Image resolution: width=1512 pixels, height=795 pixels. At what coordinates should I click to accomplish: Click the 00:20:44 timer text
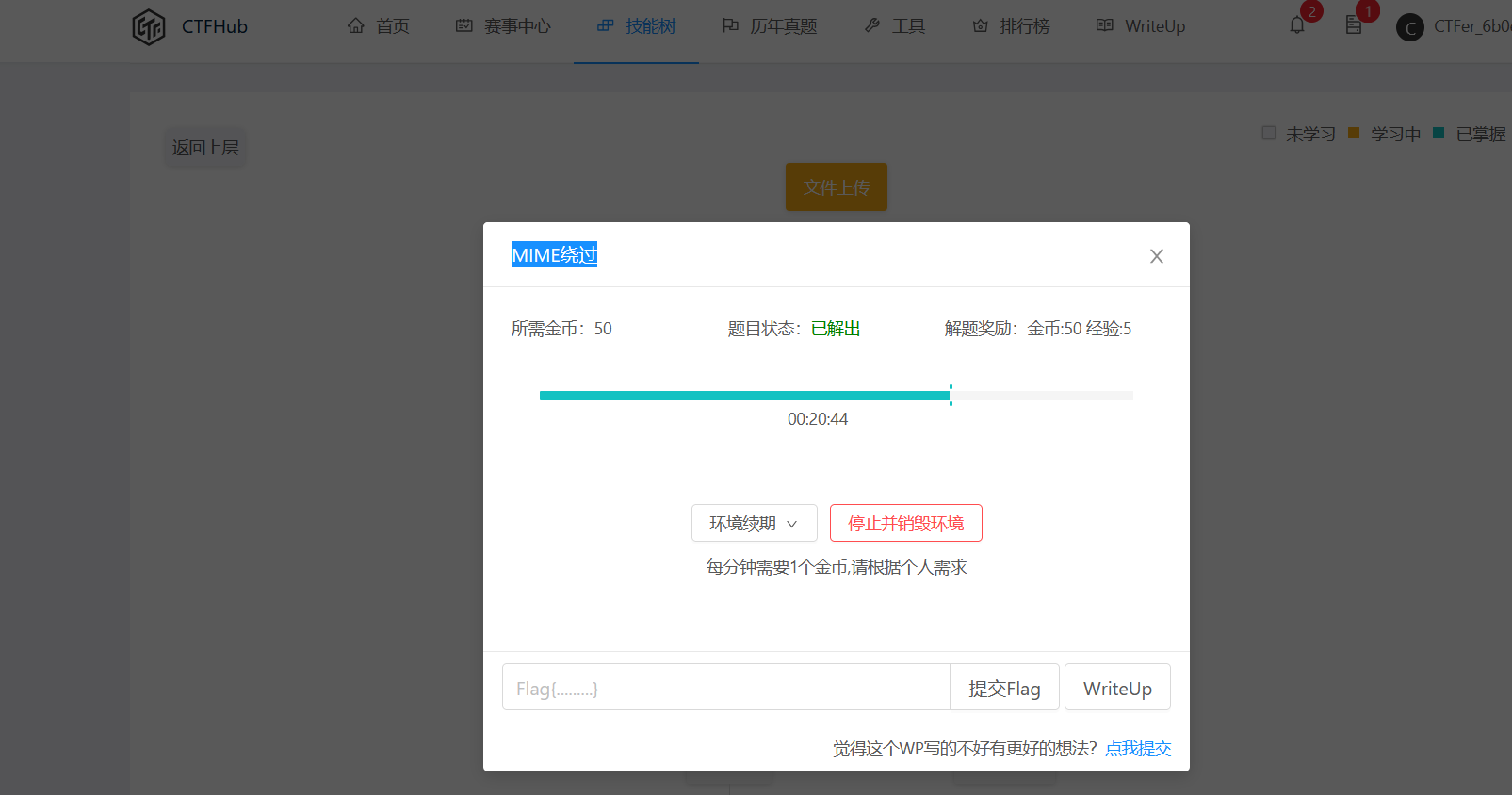[818, 419]
